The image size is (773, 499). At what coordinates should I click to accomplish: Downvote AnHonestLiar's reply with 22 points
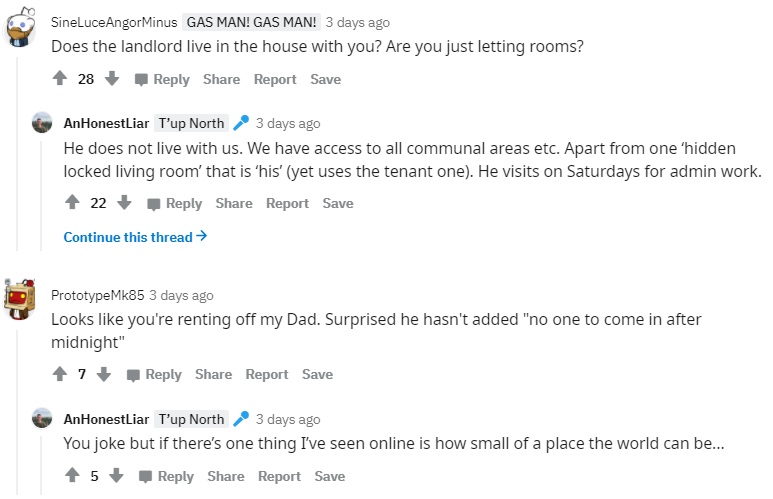(x=124, y=204)
